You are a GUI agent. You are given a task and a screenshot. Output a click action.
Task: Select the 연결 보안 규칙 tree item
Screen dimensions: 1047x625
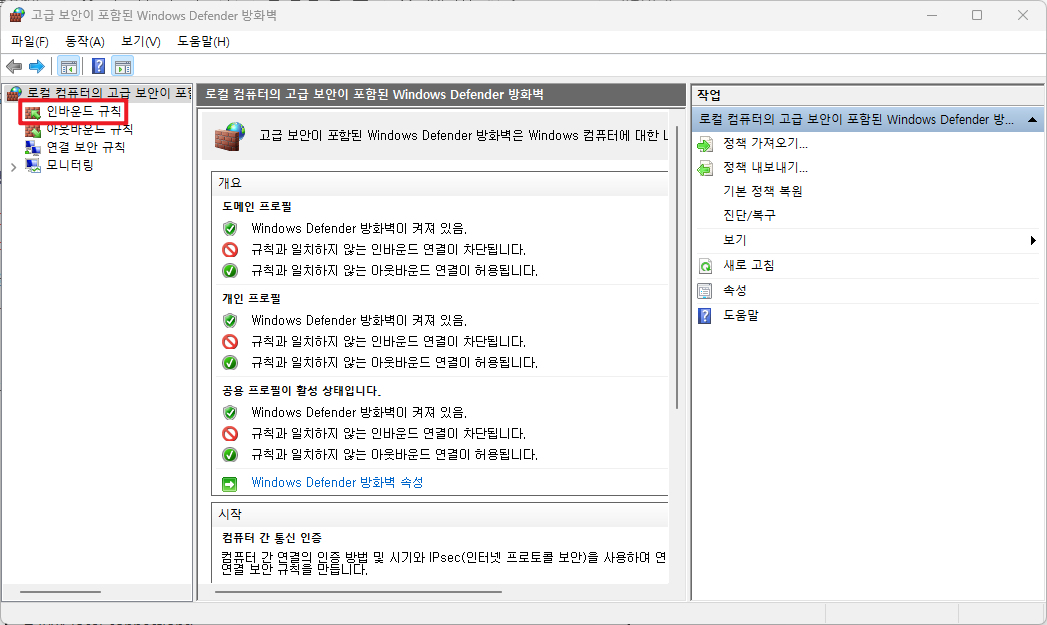coord(85,147)
